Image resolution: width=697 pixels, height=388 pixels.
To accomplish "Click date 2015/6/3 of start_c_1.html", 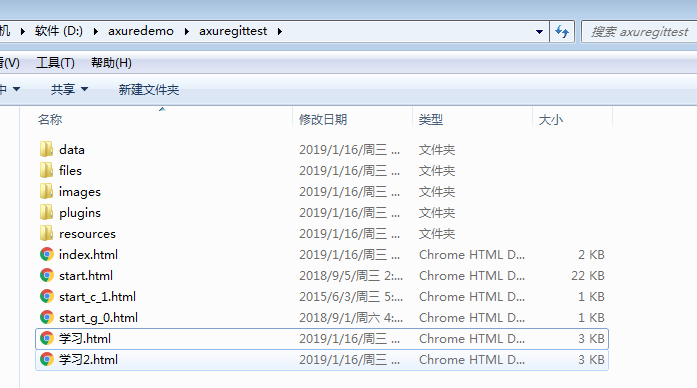I will [351, 296].
